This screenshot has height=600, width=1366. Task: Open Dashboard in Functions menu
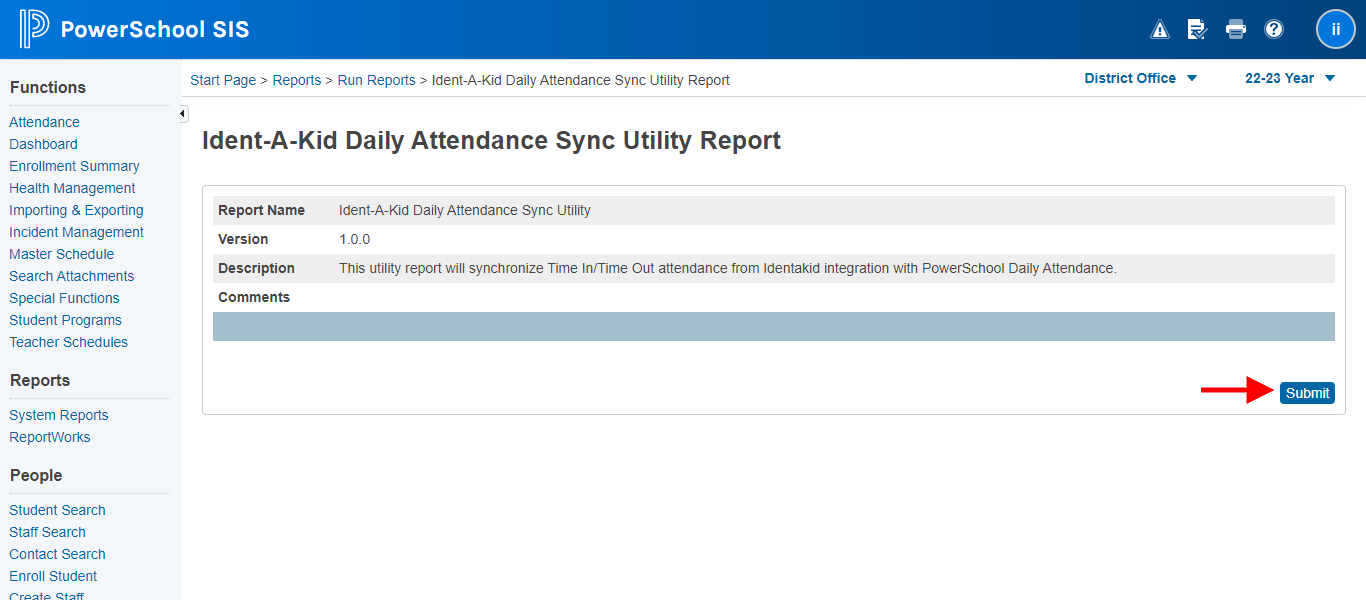click(43, 144)
